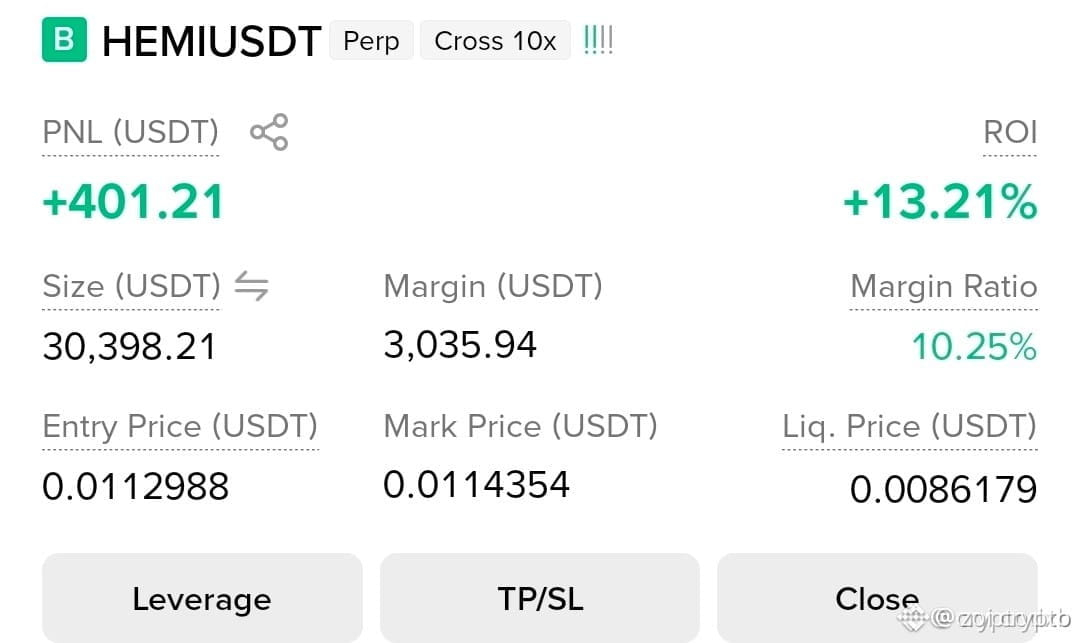Click the Margin Ratio label
Image resolution: width=1079 pixels, height=643 pixels.
click(943, 286)
